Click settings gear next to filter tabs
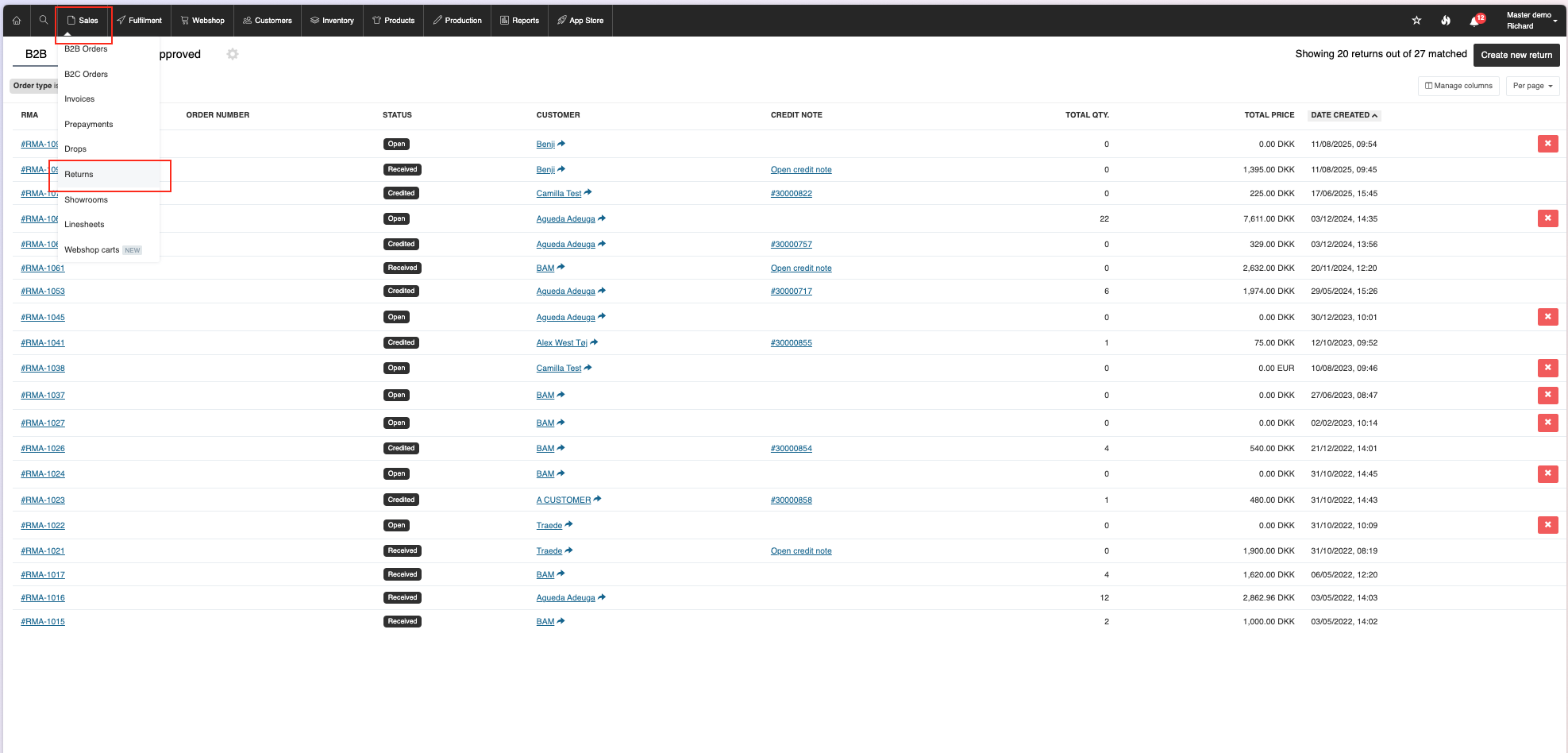The width and height of the screenshot is (1568, 753). pyautogui.click(x=233, y=54)
